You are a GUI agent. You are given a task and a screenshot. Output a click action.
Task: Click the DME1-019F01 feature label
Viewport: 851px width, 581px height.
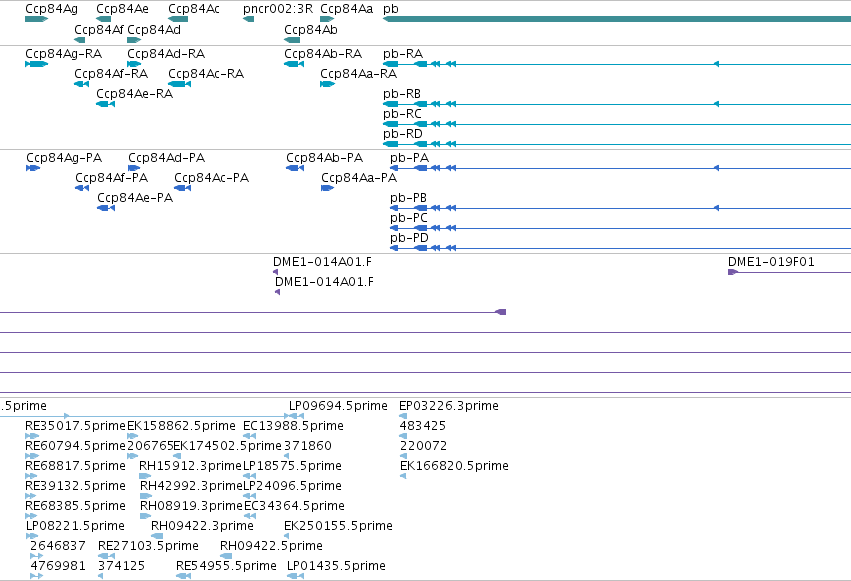click(771, 262)
